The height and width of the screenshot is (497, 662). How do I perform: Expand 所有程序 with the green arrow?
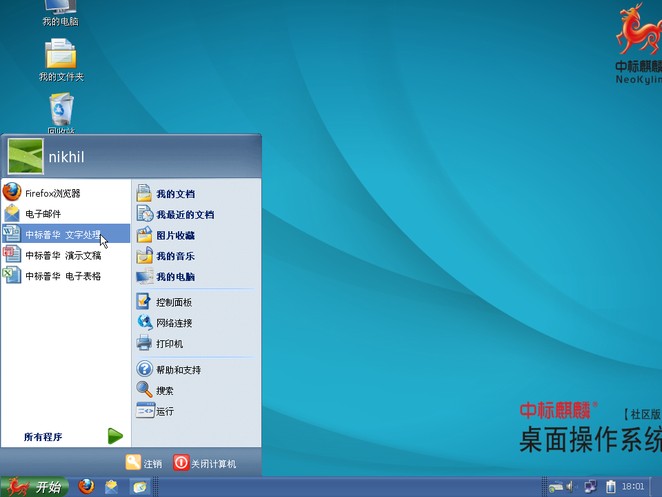115,436
